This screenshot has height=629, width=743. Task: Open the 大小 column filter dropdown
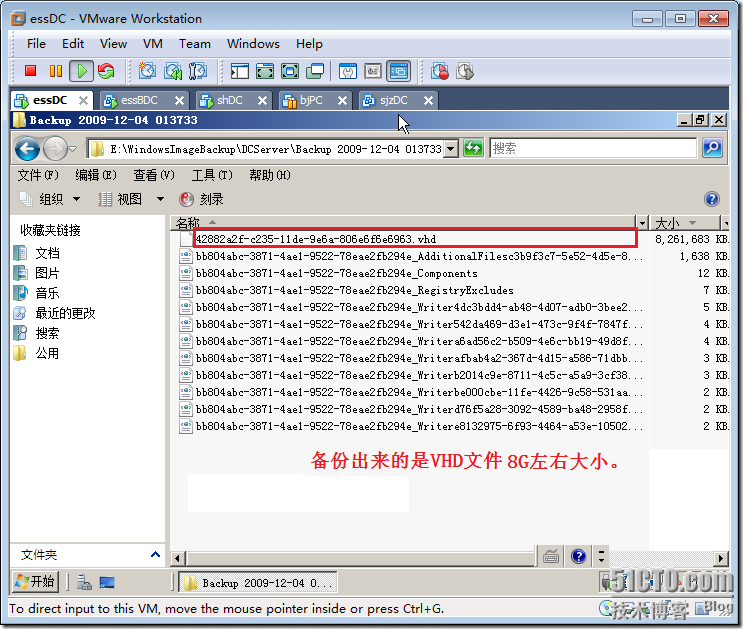[726, 223]
